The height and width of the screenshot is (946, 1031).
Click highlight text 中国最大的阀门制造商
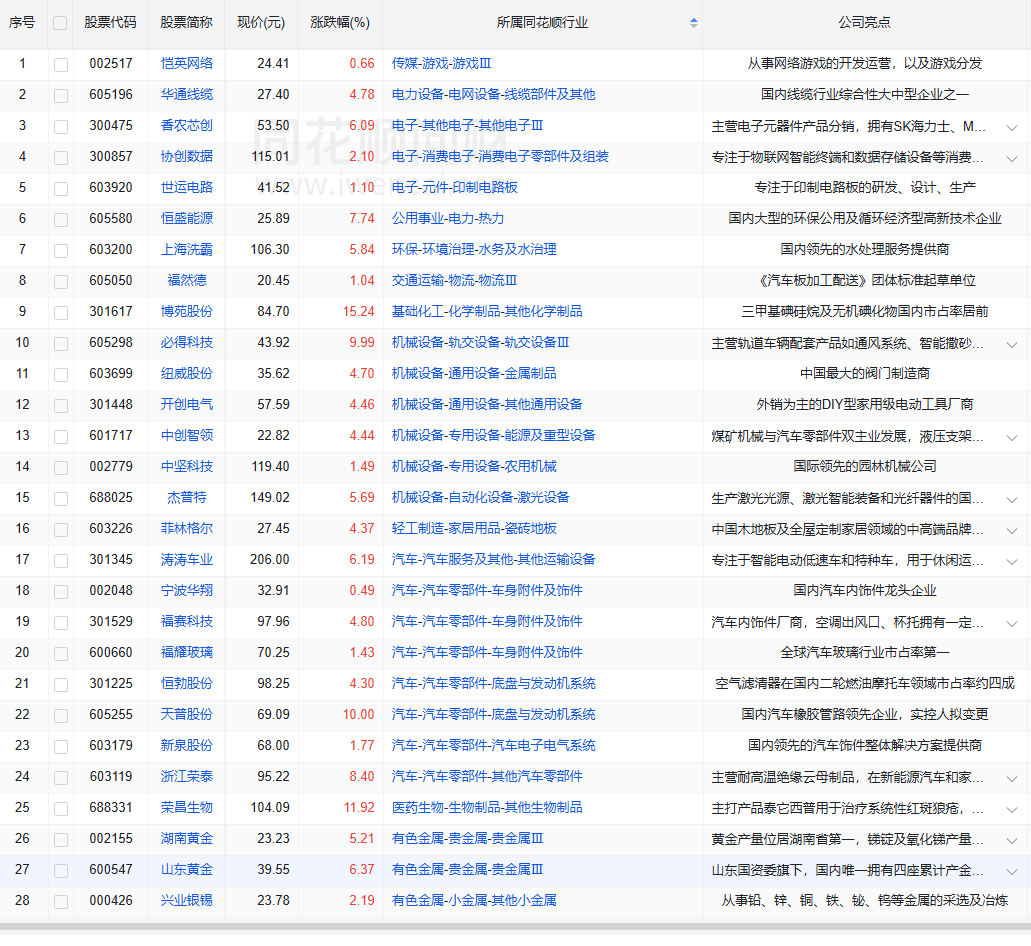point(865,374)
